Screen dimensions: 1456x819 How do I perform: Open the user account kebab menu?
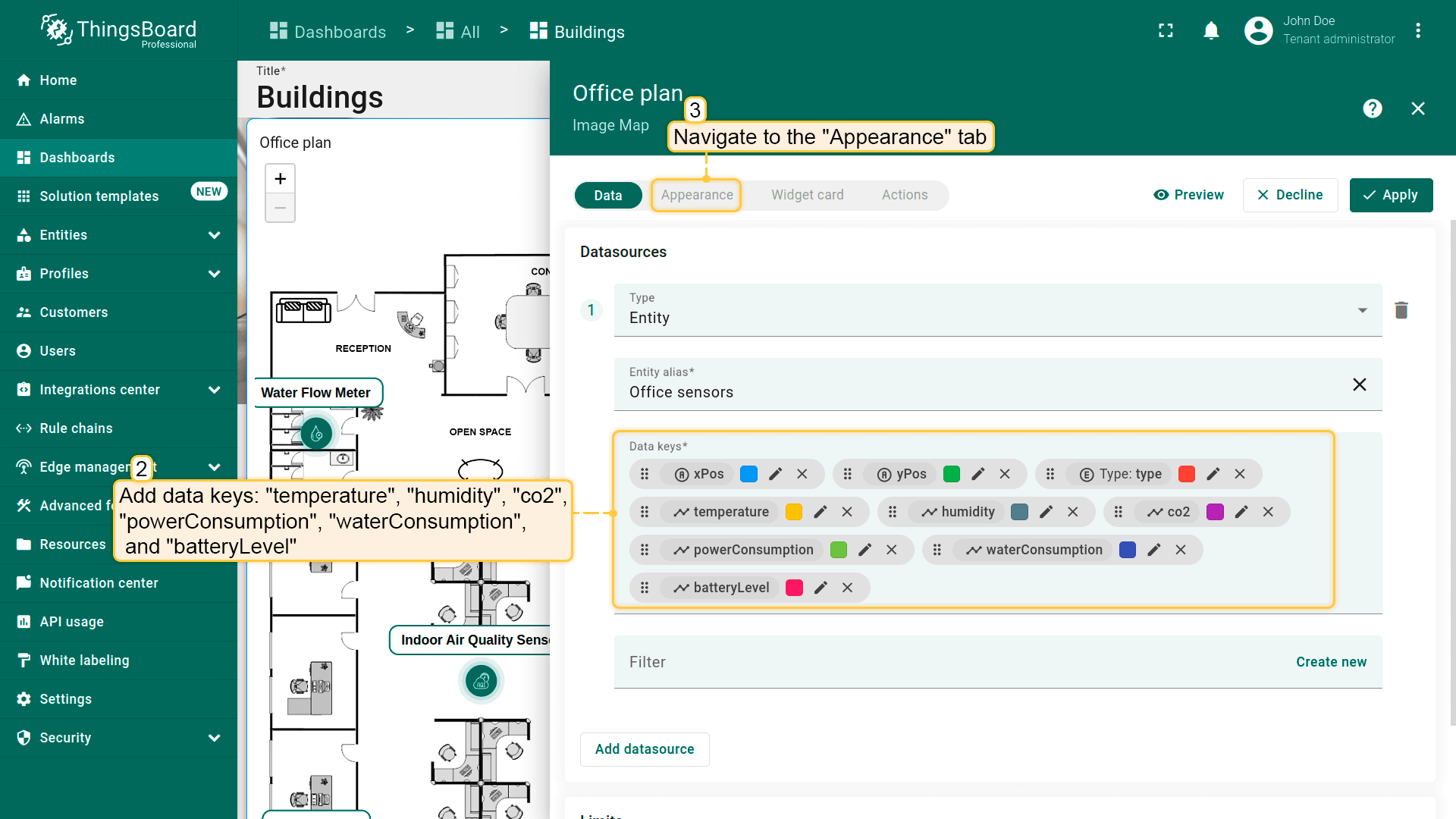pos(1417,31)
